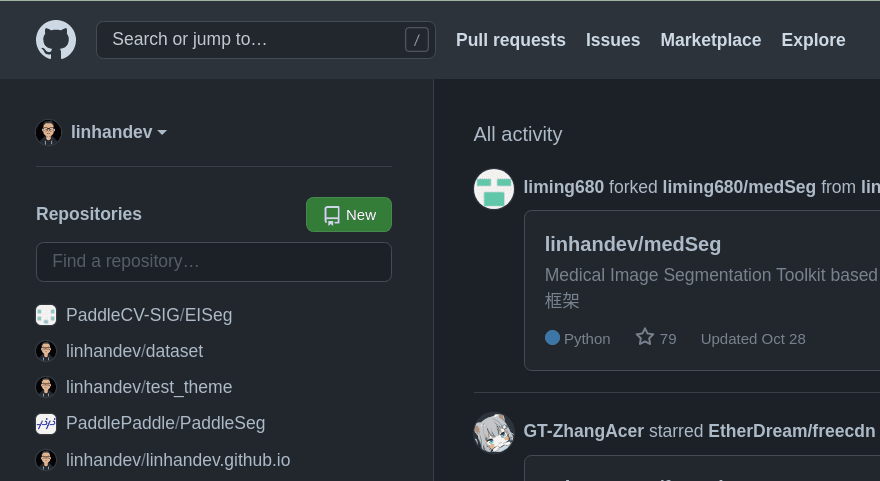This screenshot has height=481, width=880.
Task: Create a new repository with New button
Action: click(x=349, y=214)
